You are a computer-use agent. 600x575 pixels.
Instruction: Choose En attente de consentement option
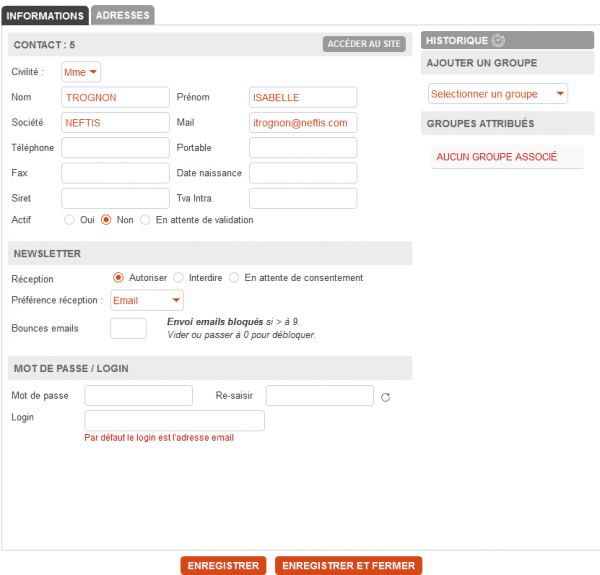click(x=234, y=278)
